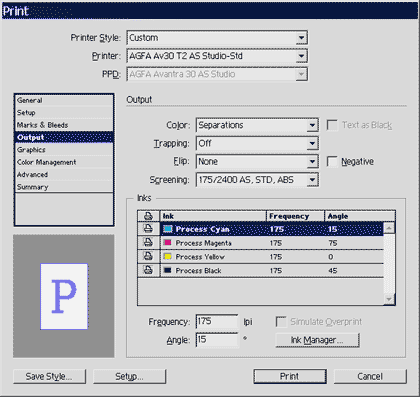
Task: Click the black ink color swatch
Action: pyautogui.click(x=168, y=270)
